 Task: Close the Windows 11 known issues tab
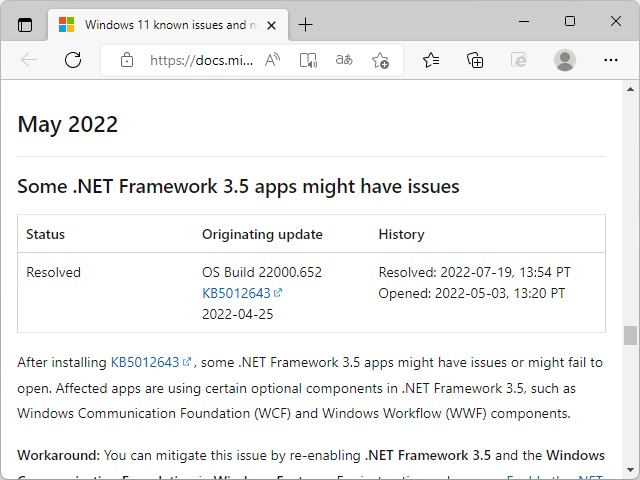[x=271, y=26]
